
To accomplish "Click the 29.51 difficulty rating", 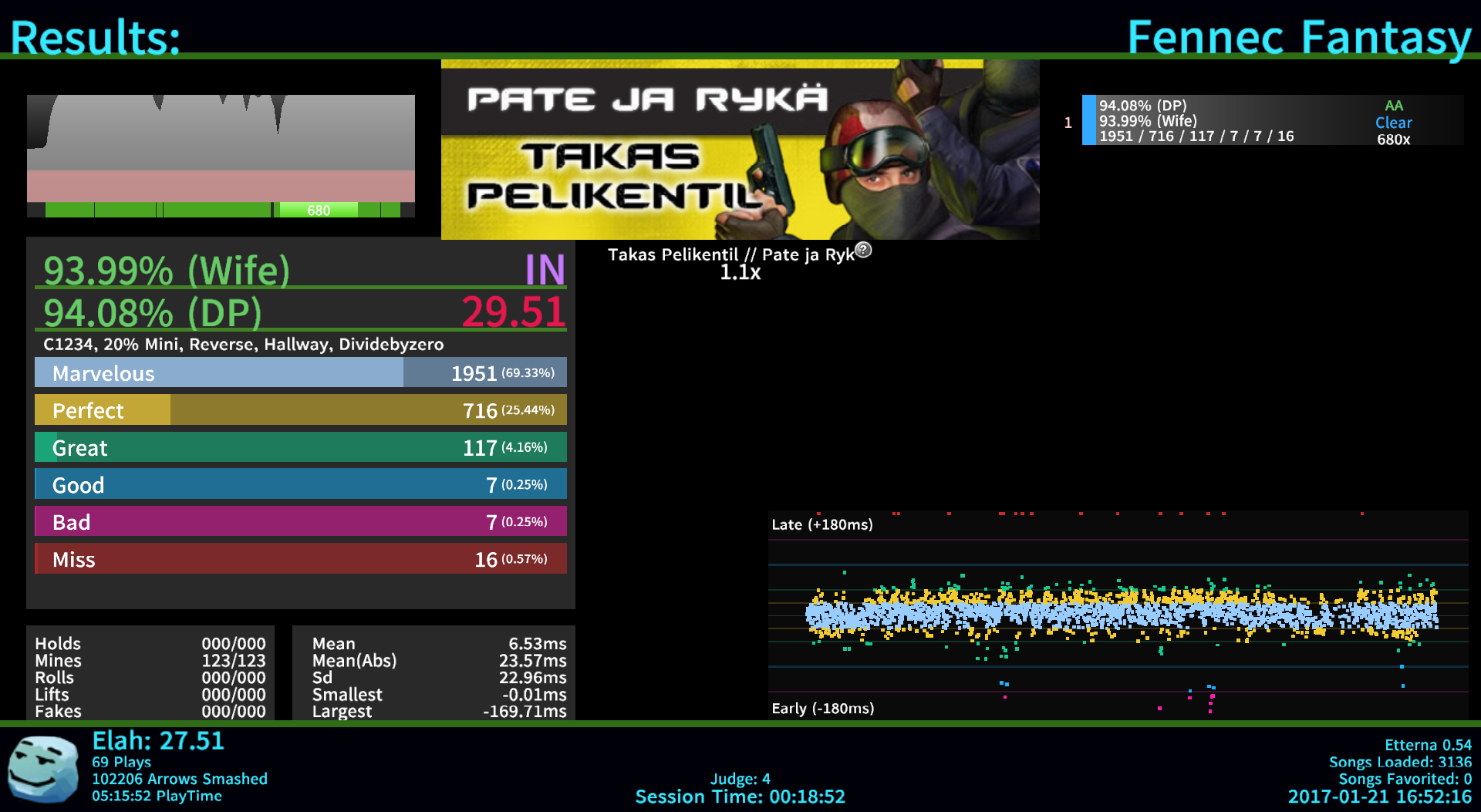I will point(514,312).
